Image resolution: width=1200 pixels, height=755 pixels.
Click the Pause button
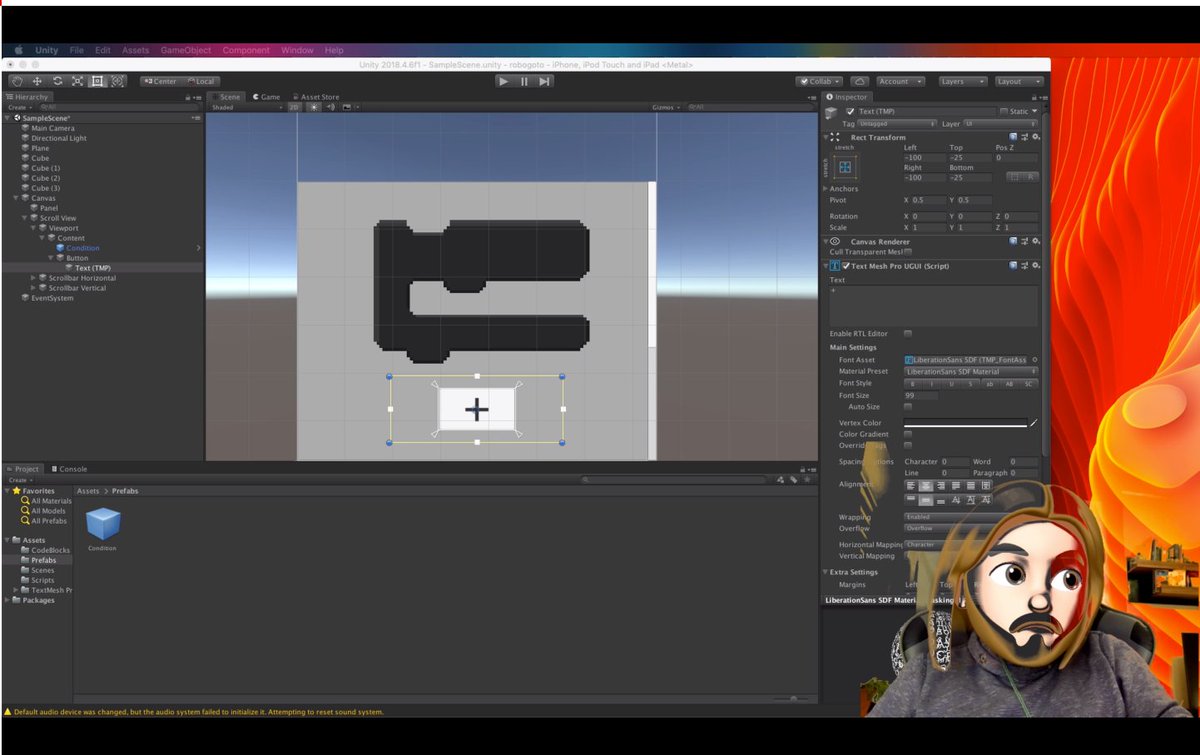point(524,81)
